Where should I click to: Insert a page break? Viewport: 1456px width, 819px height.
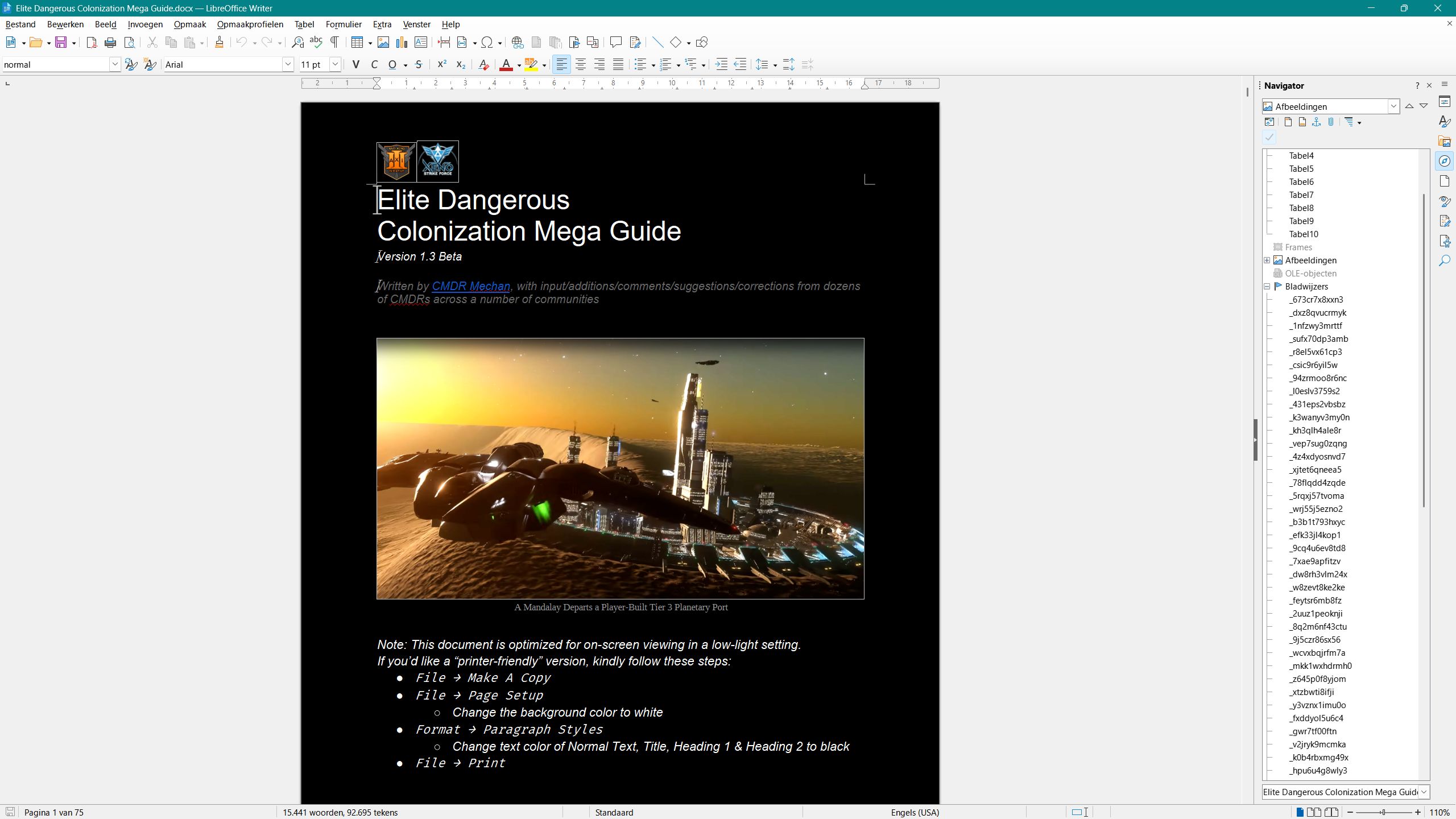[x=444, y=42]
